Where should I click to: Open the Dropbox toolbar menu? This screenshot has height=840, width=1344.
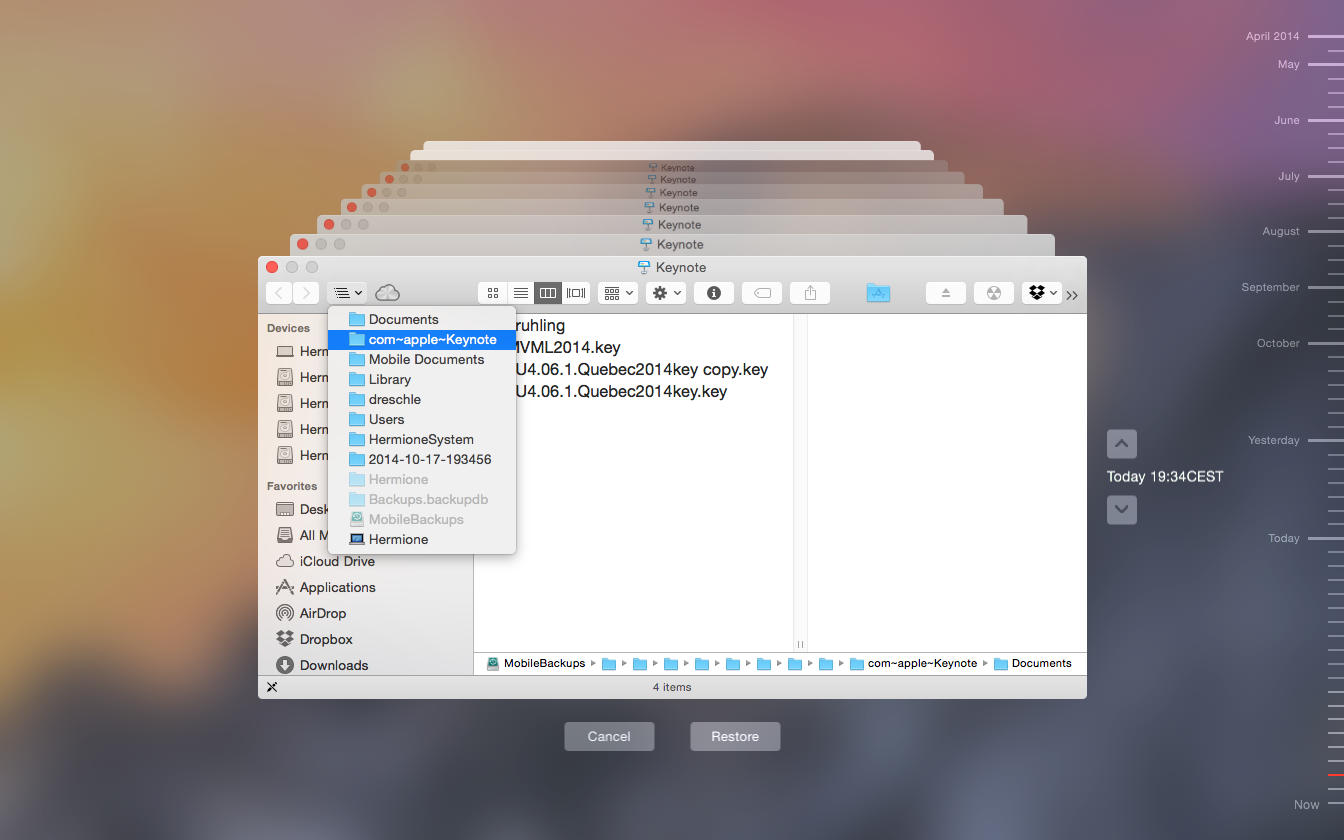tap(1042, 293)
